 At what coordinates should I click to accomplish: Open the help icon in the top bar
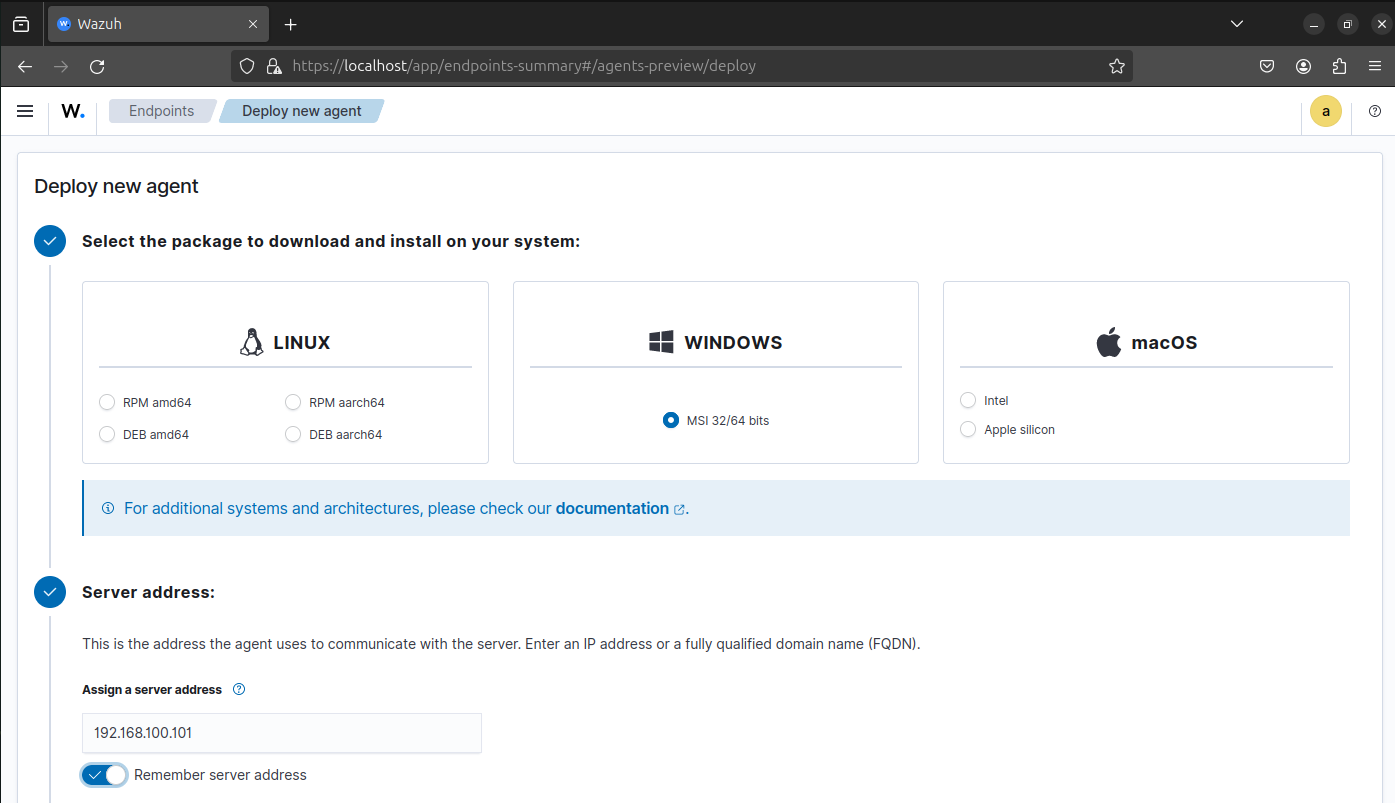coord(1375,111)
